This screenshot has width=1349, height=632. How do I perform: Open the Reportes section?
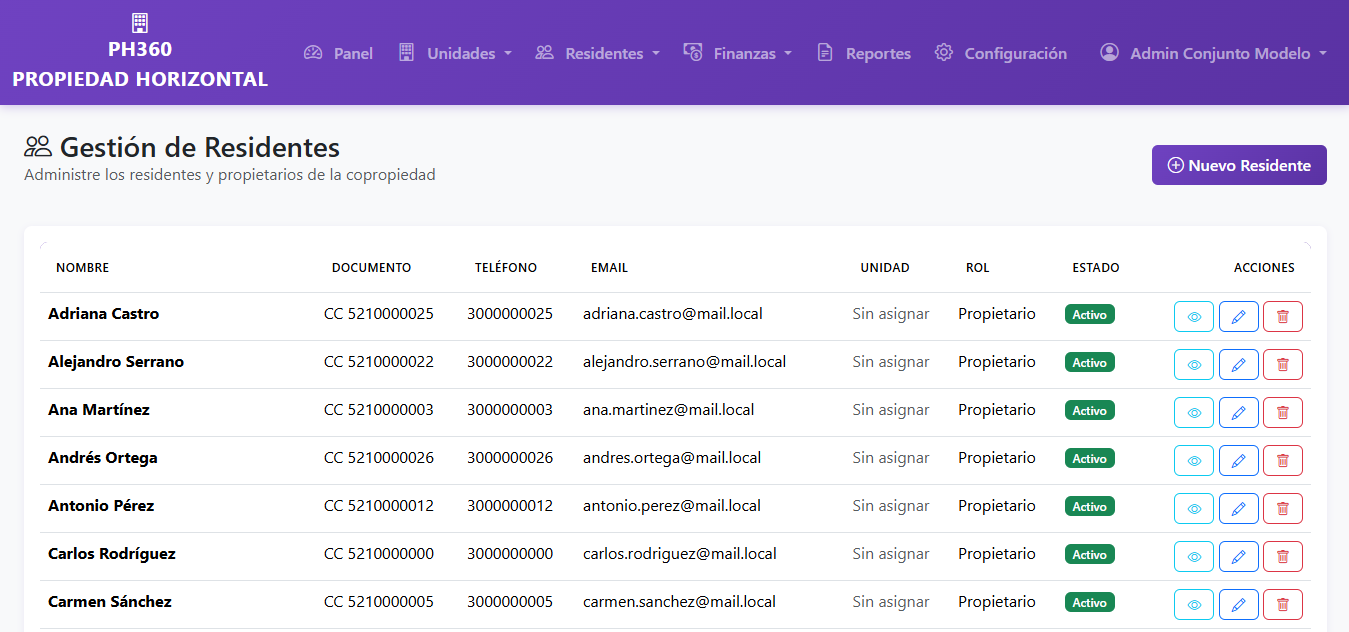point(863,53)
